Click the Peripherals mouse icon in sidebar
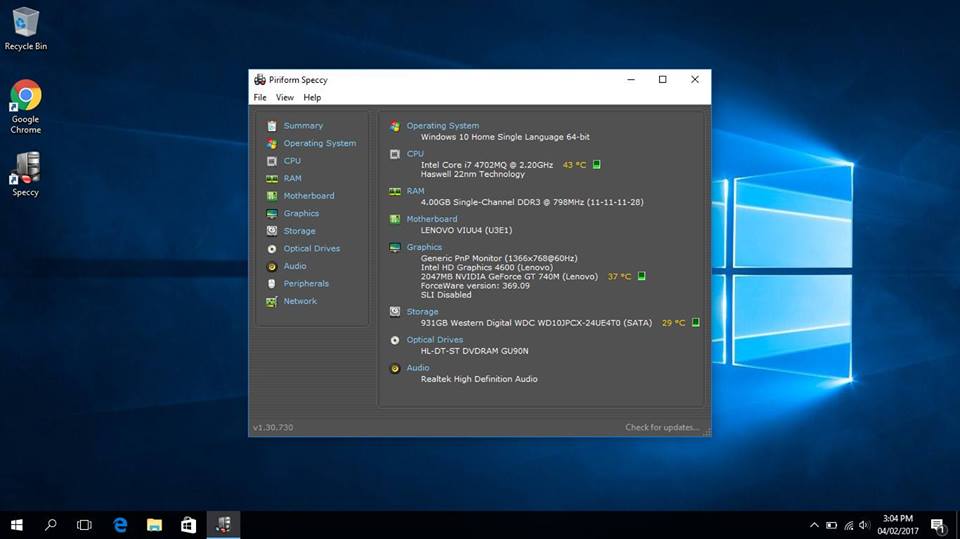960x539 pixels. tap(272, 284)
